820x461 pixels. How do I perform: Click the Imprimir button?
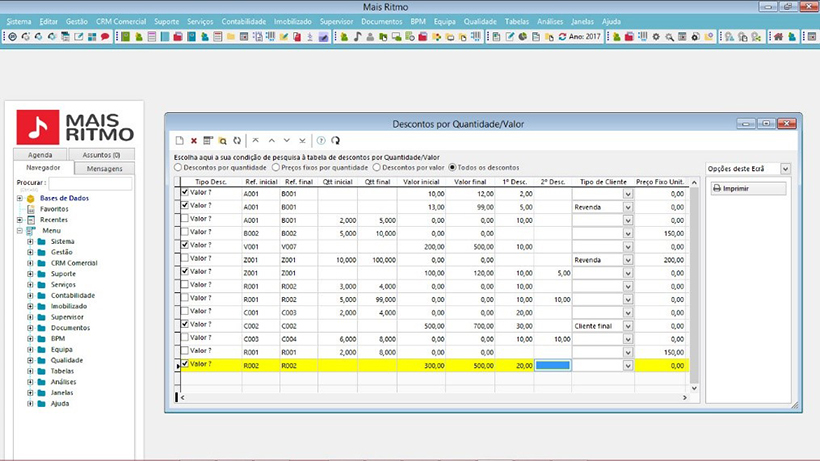point(748,188)
